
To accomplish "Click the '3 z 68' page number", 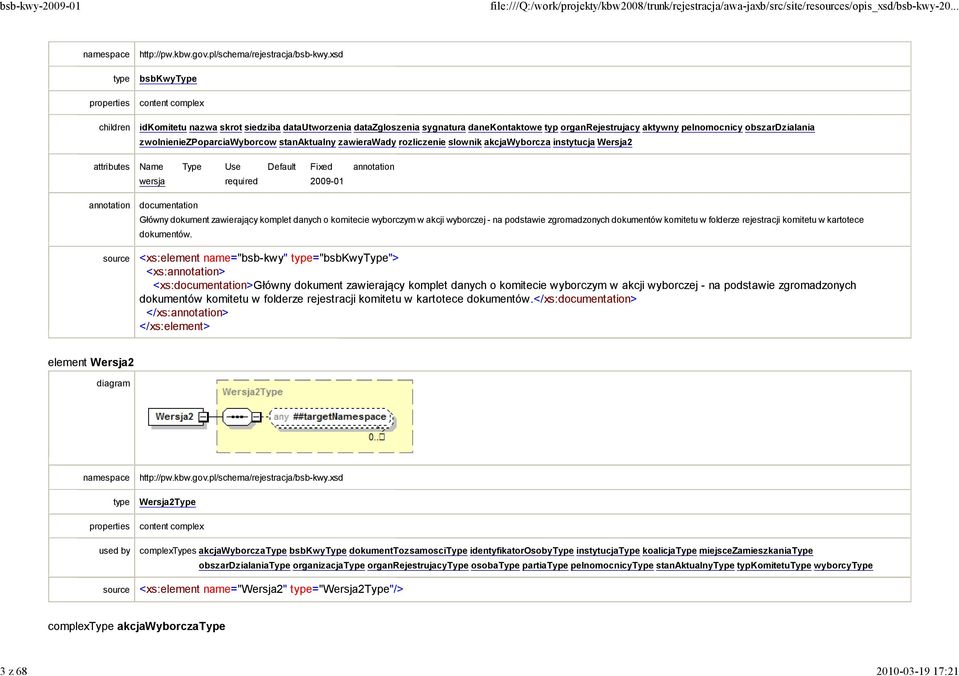I will click(x=14, y=671).
